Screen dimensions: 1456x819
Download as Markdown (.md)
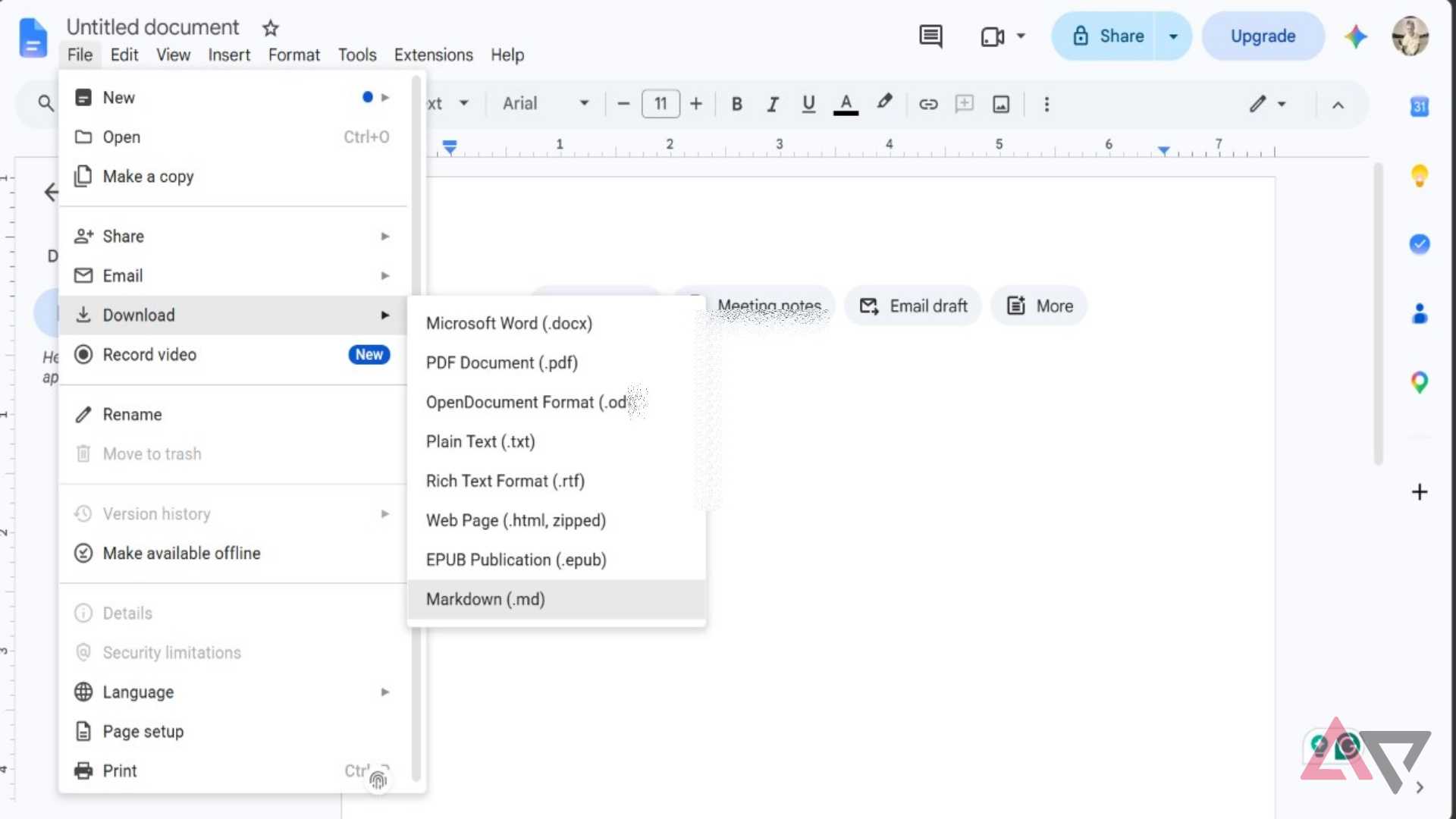pyautogui.click(x=557, y=600)
